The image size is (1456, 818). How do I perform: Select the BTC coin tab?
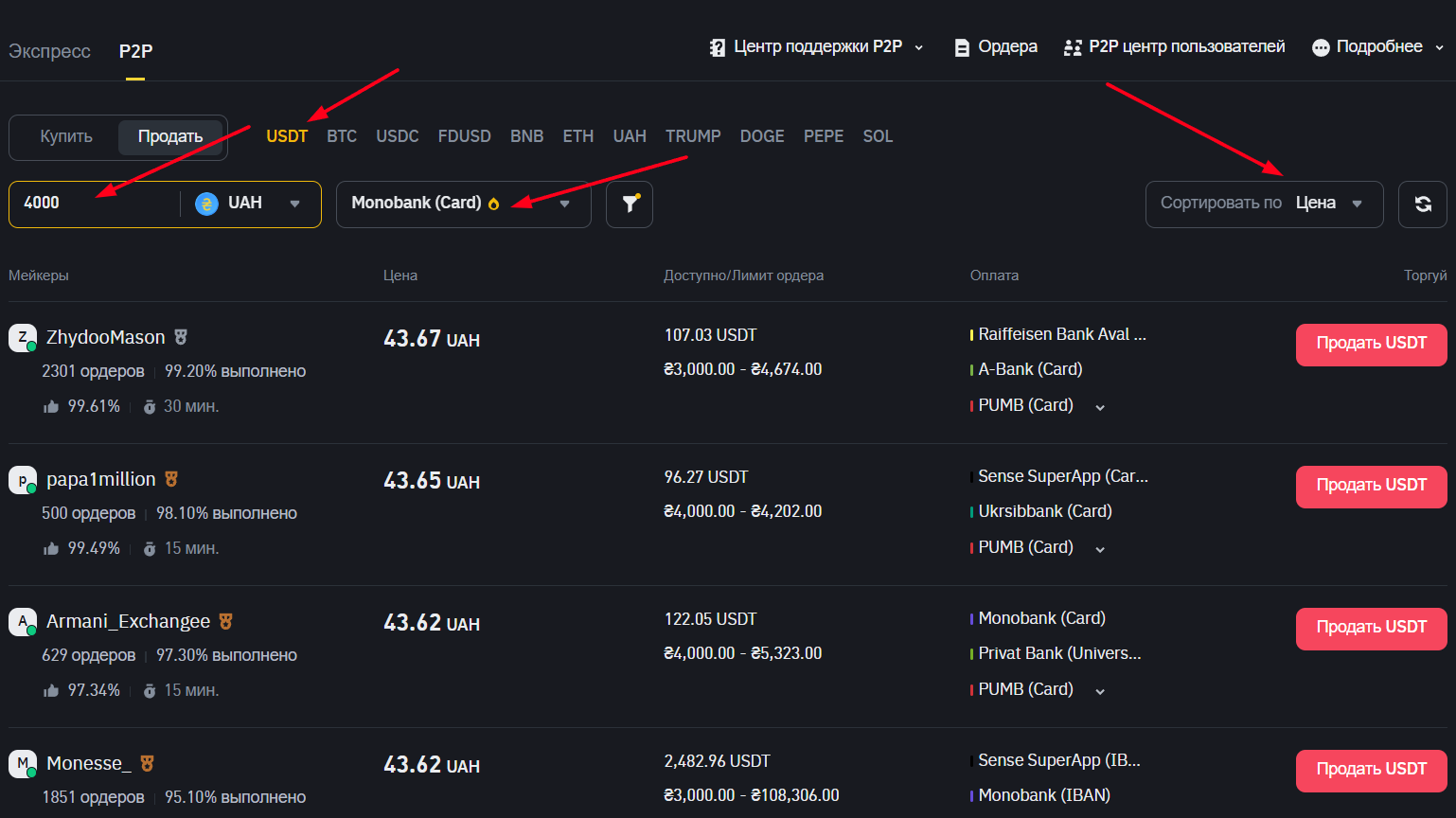pos(342,136)
